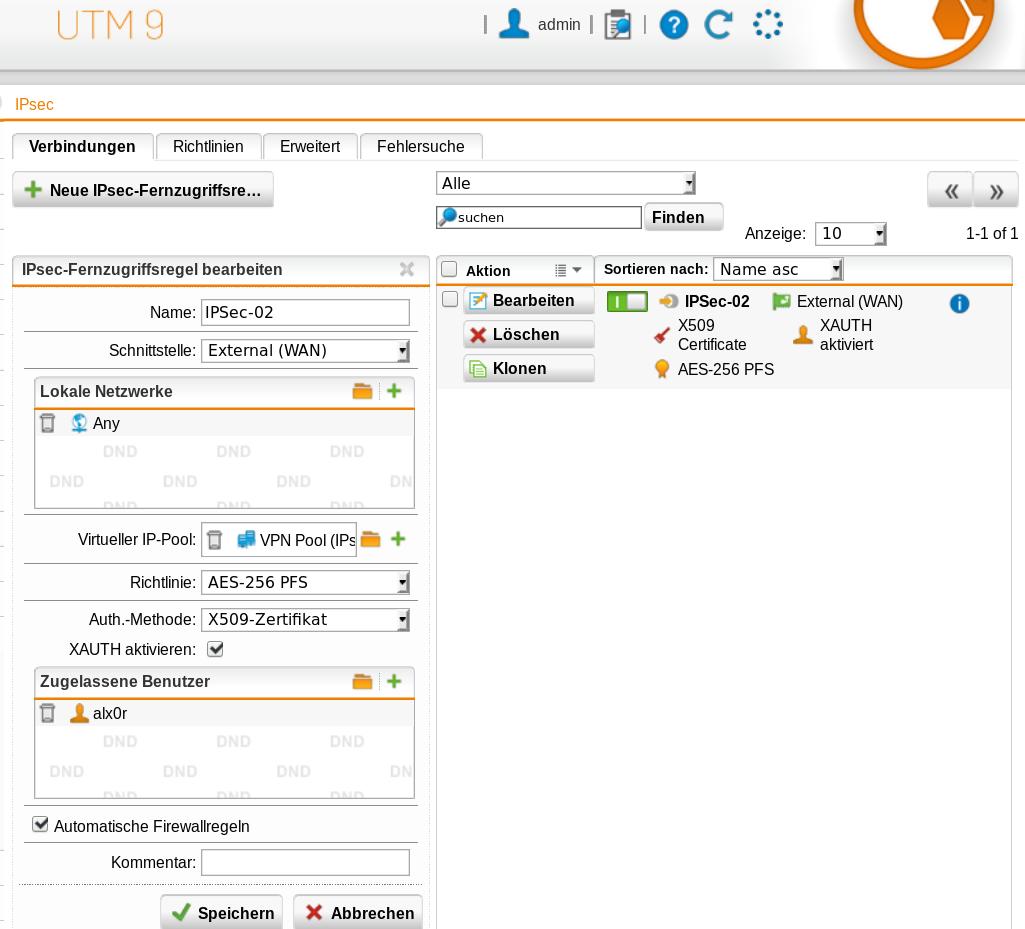Open the Schnittstelle dropdown
This screenshot has width=1025, height=929.
[x=305, y=350]
